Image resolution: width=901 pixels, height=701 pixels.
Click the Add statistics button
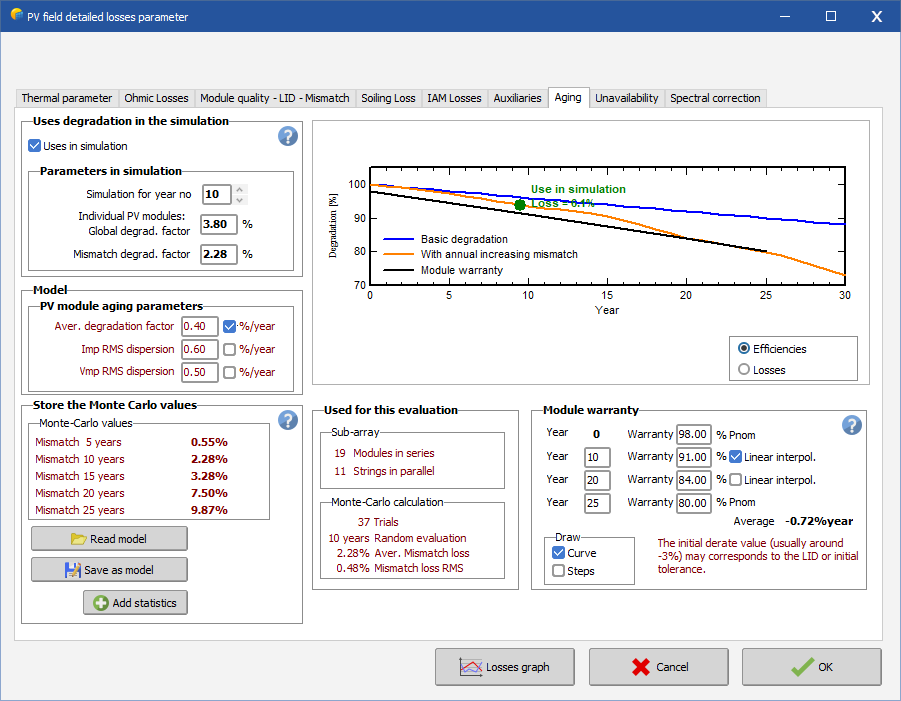point(136,603)
